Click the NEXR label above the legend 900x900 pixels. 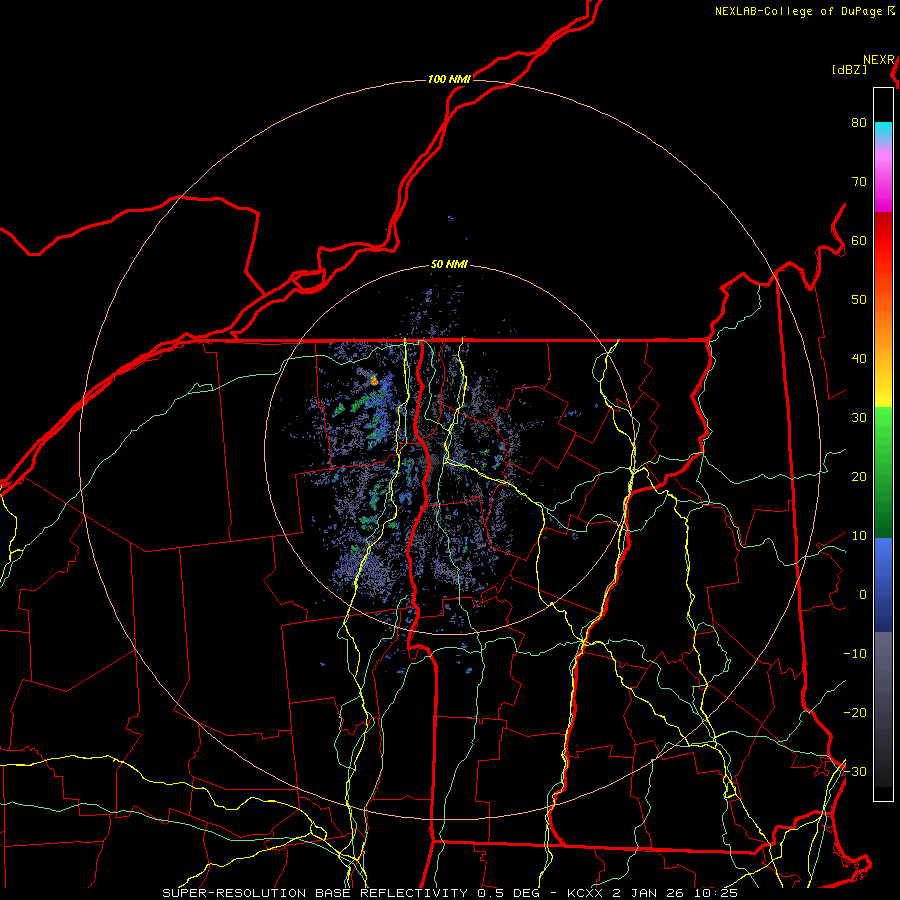pos(879,60)
